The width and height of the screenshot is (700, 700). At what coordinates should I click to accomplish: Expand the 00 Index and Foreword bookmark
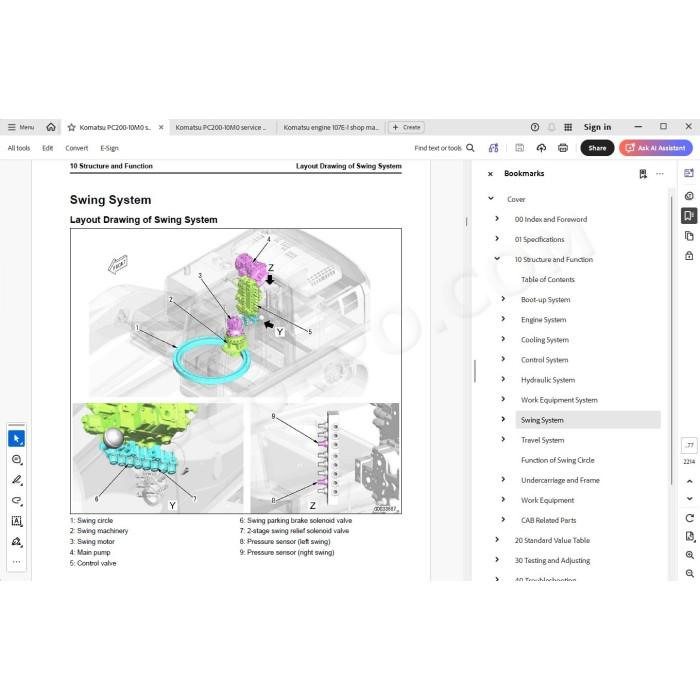(497, 218)
